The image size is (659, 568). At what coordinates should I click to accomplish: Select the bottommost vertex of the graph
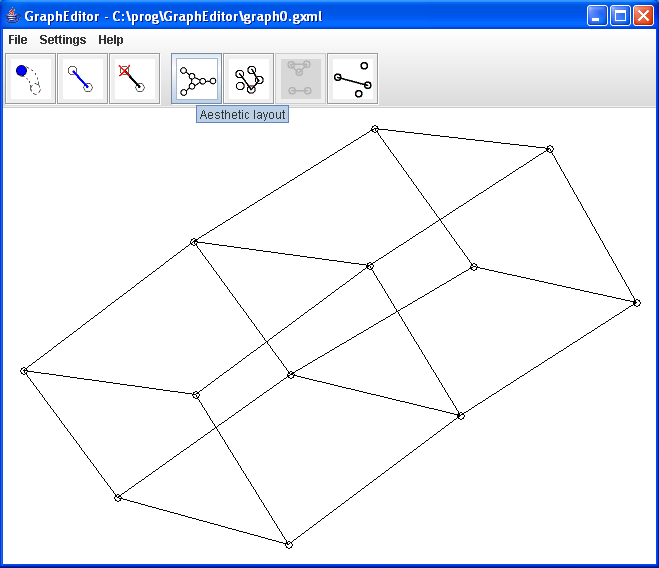click(289, 545)
